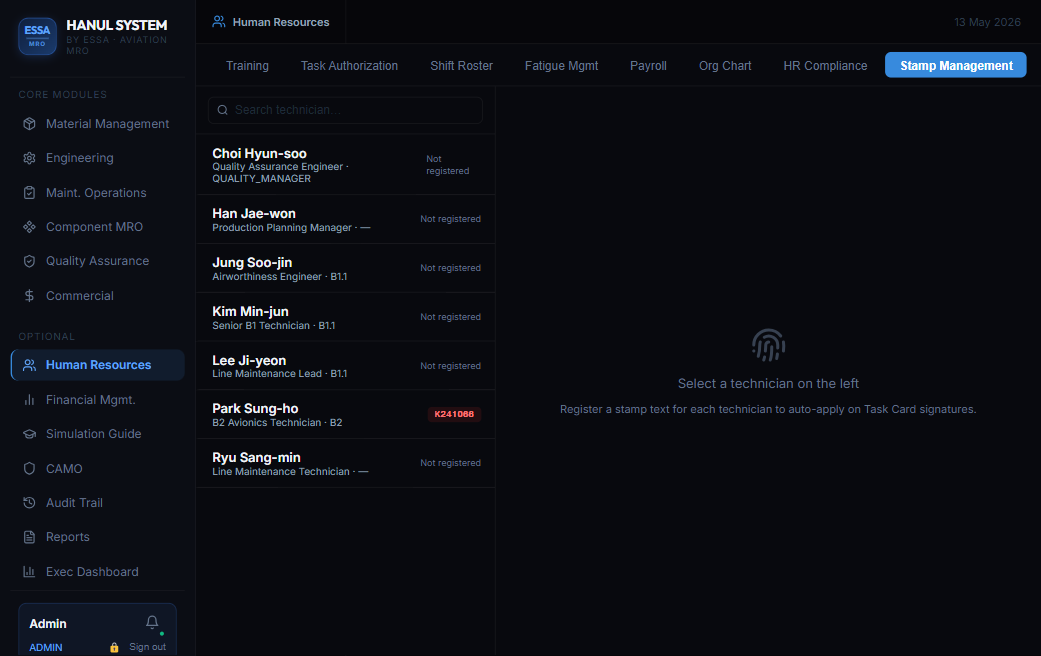The image size is (1041, 656).
Task: Click Not registered status for Ryu Sang-min
Action: point(450,463)
